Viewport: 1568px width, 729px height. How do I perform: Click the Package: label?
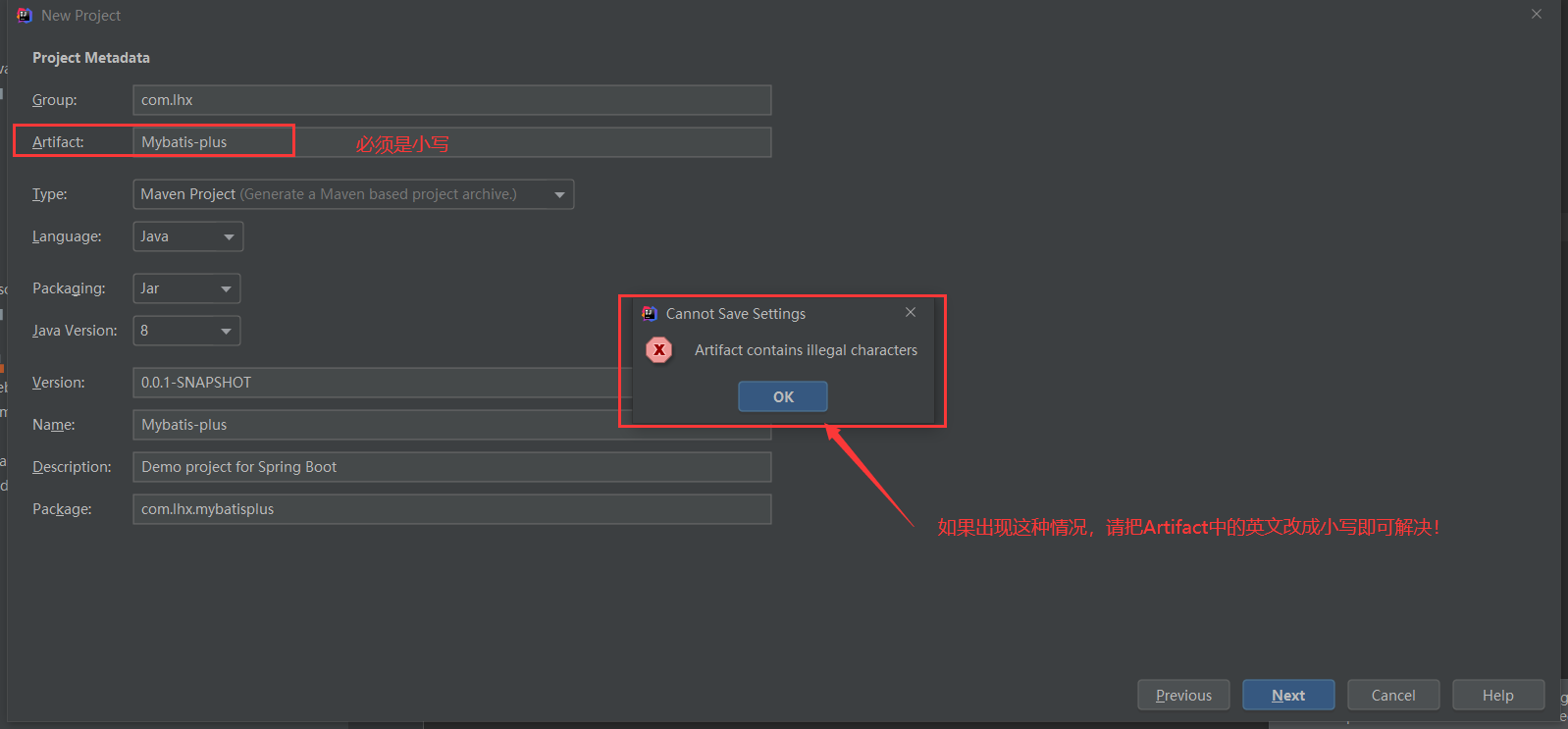pos(62,509)
